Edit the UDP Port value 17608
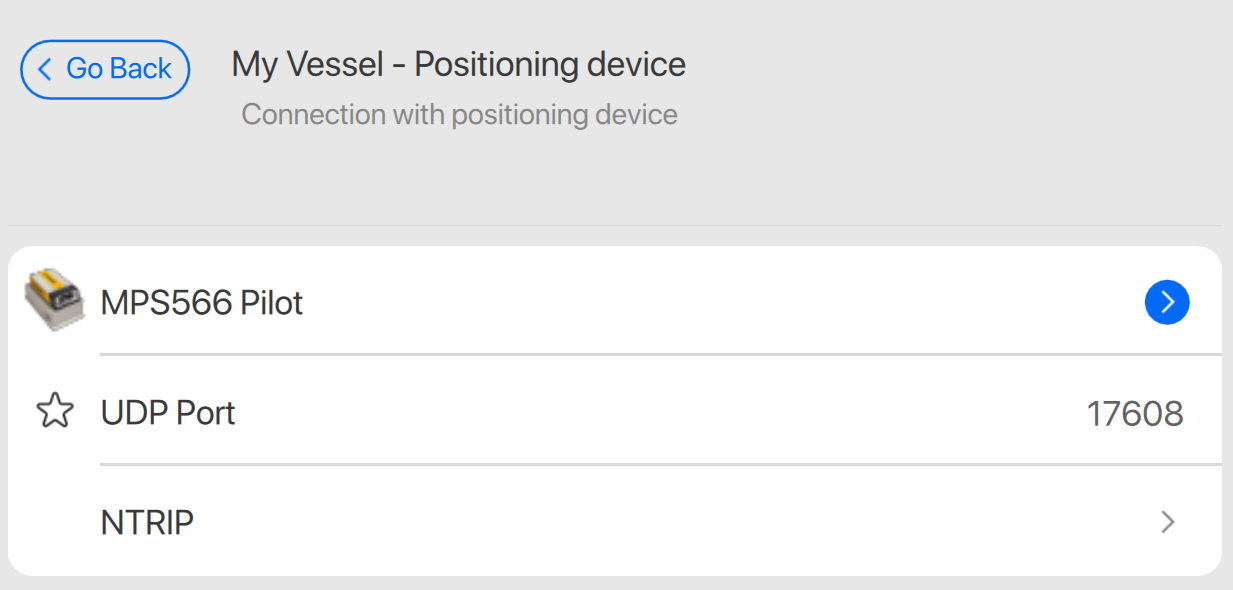 tap(1134, 413)
